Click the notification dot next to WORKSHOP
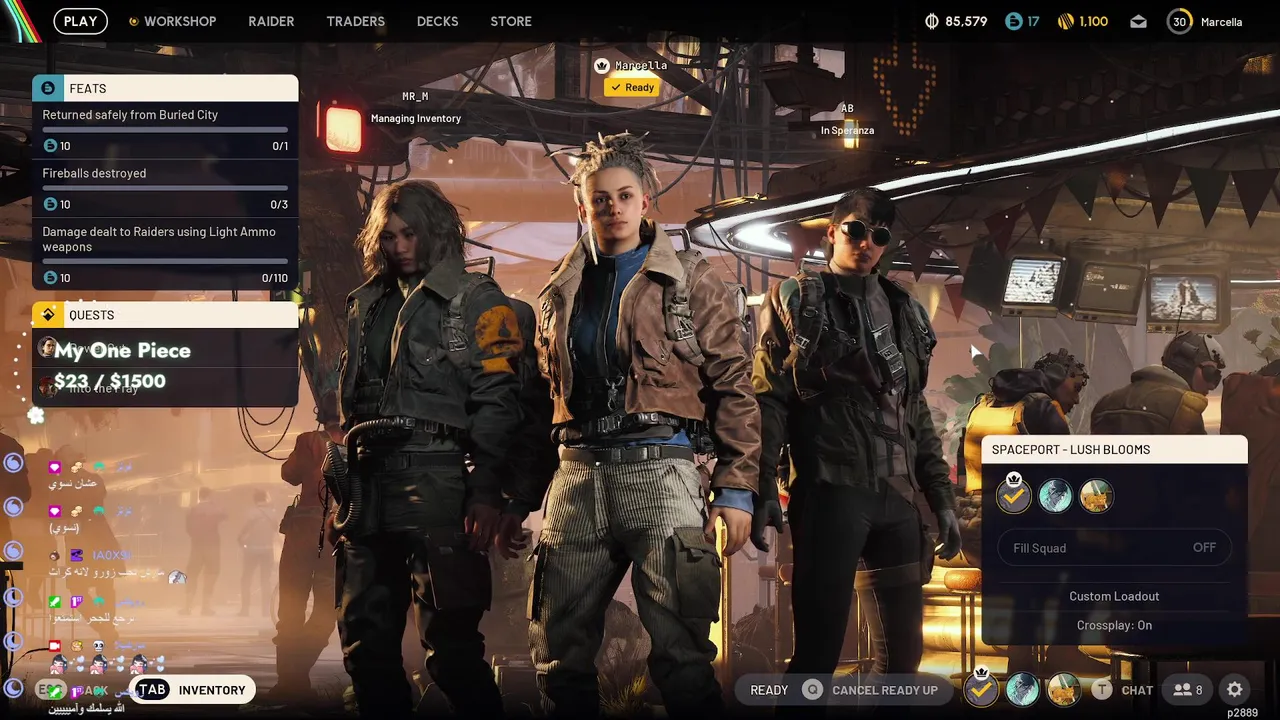Image resolution: width=1280 pixels, height=720 pixels. coord(133,21)
